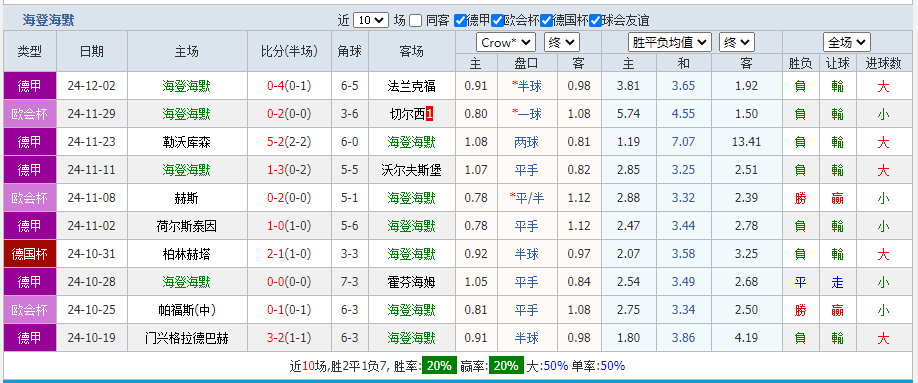Open the 胜平负均值 dropdown

coord(670,42)
